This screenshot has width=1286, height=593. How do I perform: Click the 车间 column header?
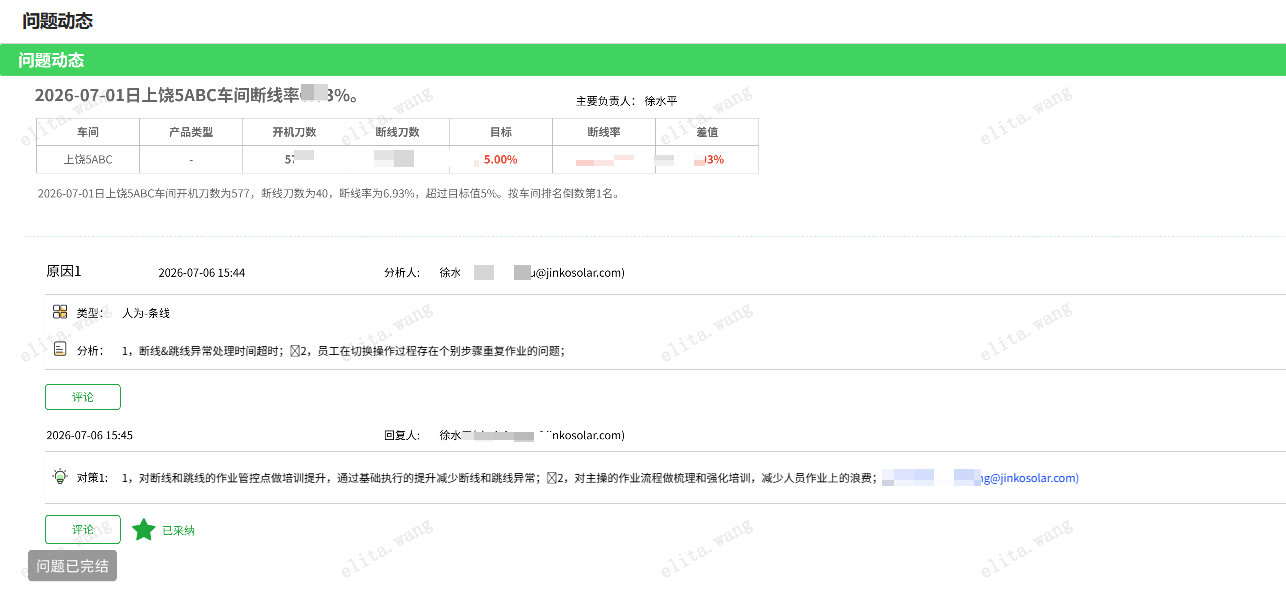pos(88,132)
